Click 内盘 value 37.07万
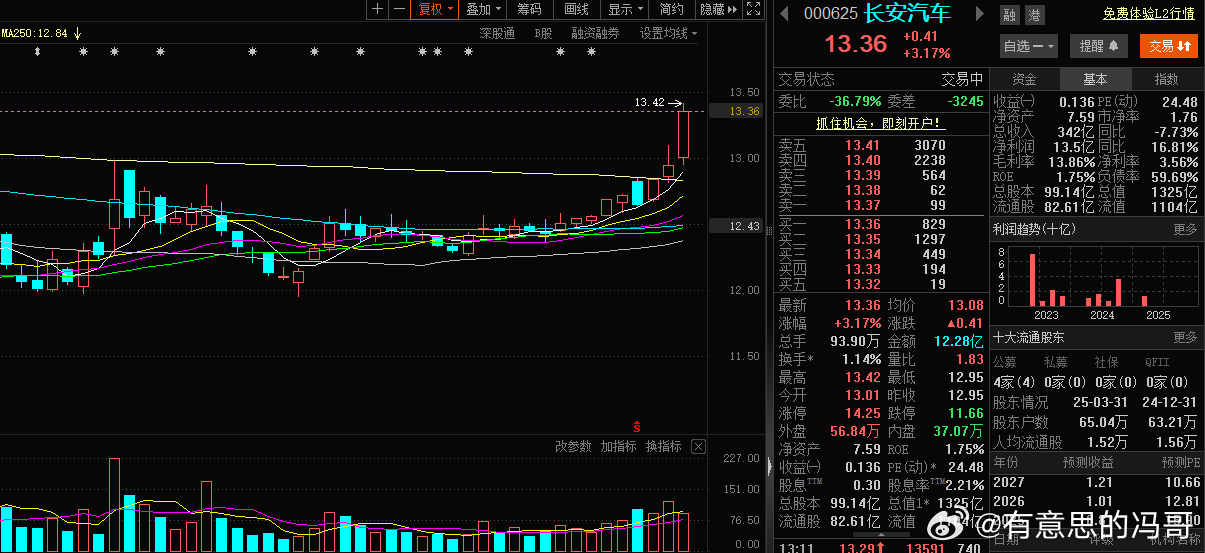 click(x=959, y=432)
